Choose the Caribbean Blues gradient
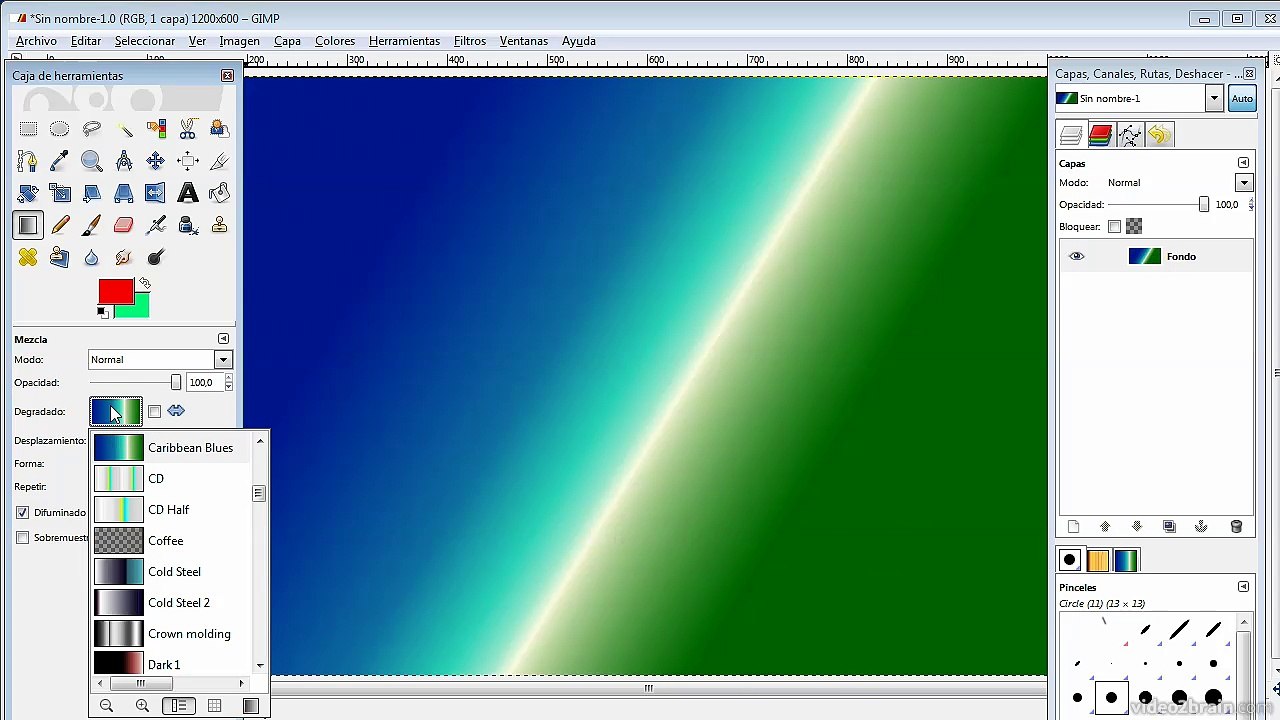1280x720 pixels. 172,448
